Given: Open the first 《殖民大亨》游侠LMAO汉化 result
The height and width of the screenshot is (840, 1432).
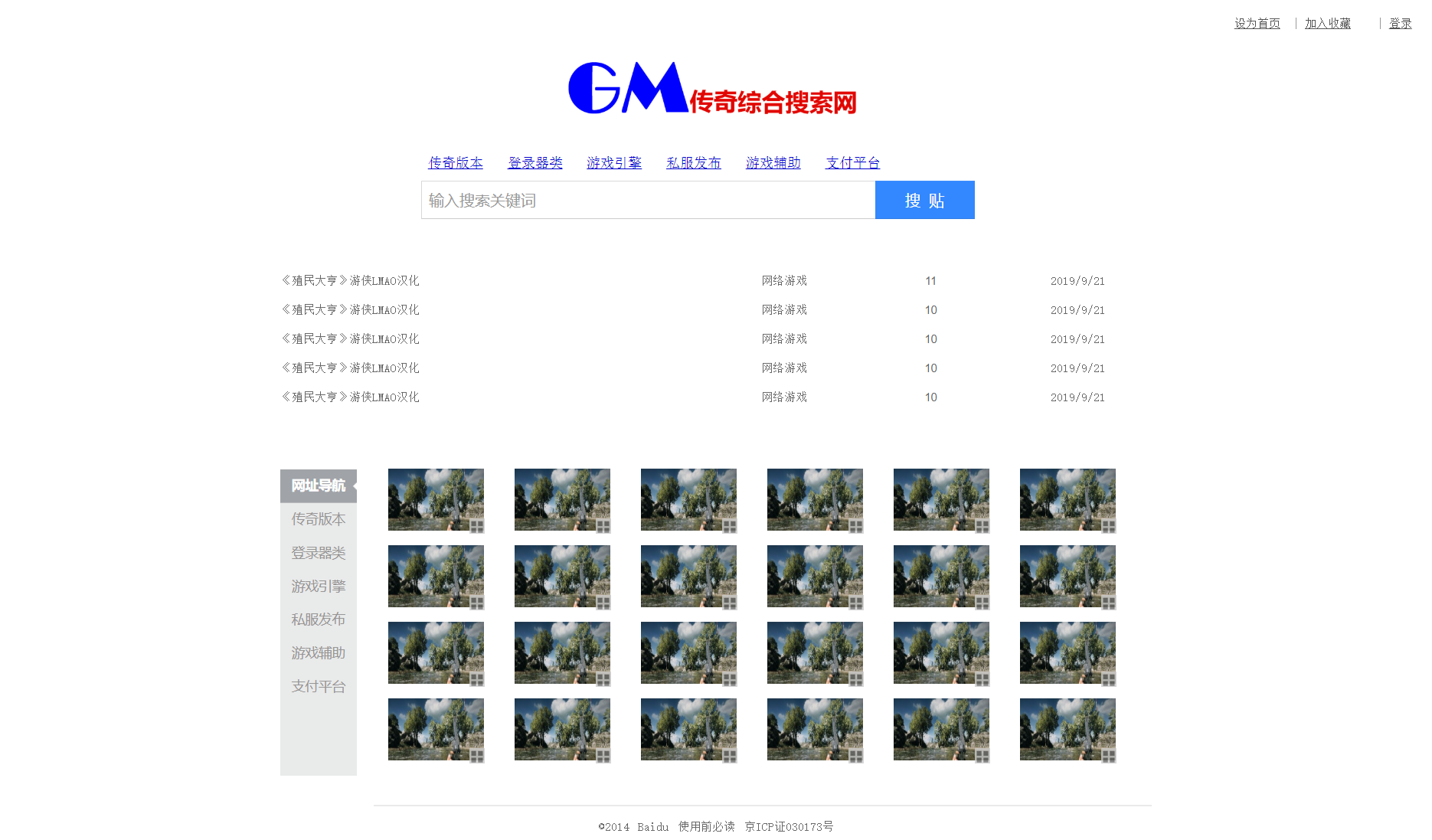Looking at the screenshot, I should coord(349,280).
